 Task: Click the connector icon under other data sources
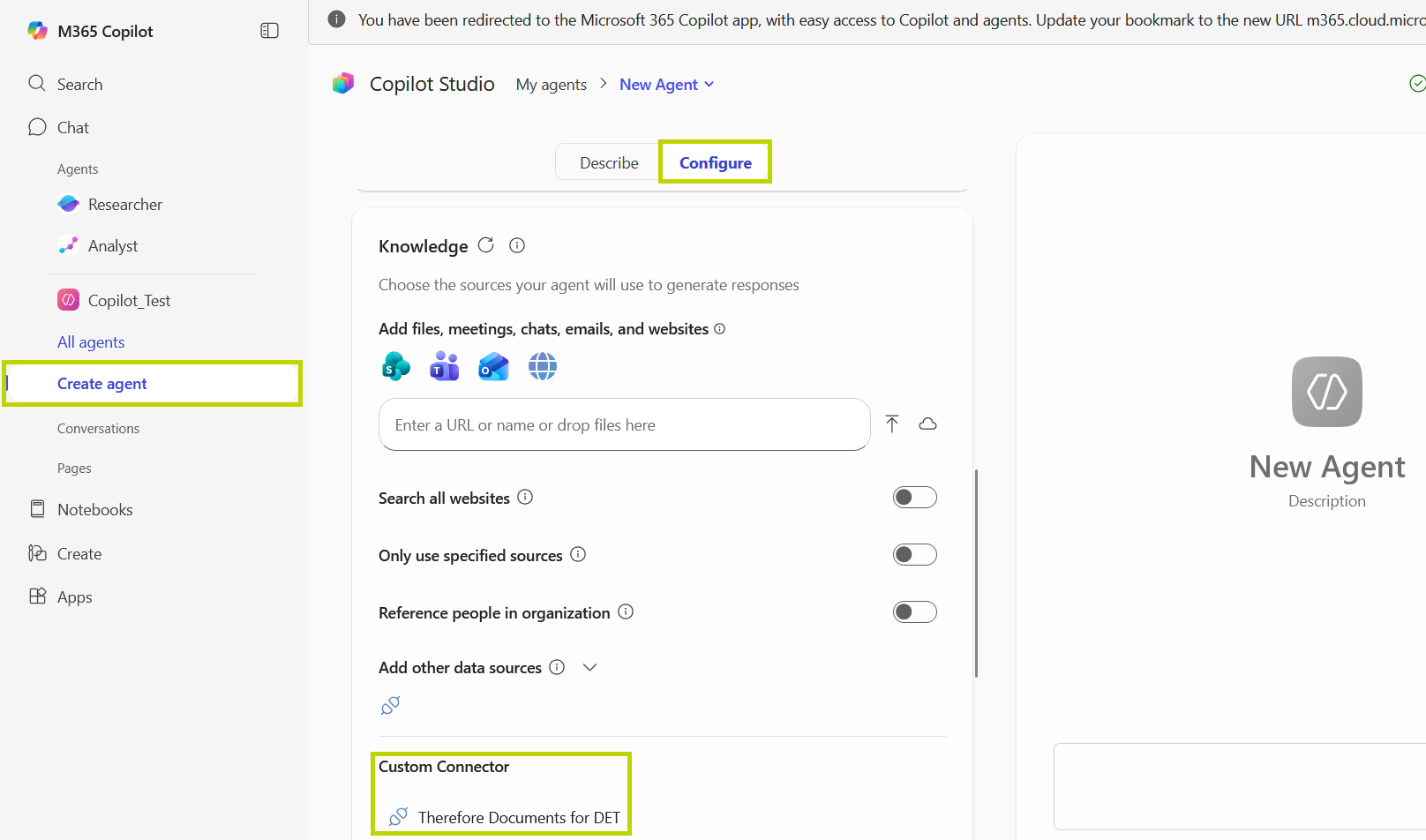(390, 705)
